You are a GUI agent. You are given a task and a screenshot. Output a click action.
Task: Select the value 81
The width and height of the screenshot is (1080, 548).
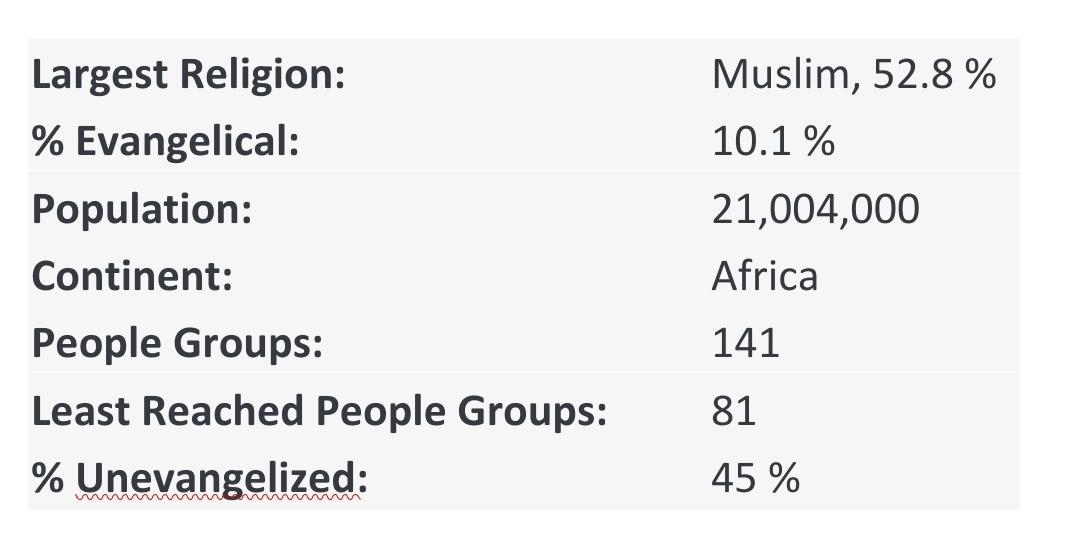(734, 410)
